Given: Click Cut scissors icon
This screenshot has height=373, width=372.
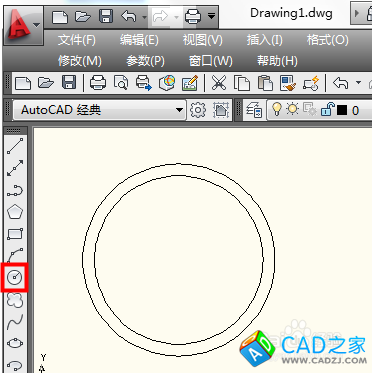Looking at the screenshot, I should (x=219, y=82).
